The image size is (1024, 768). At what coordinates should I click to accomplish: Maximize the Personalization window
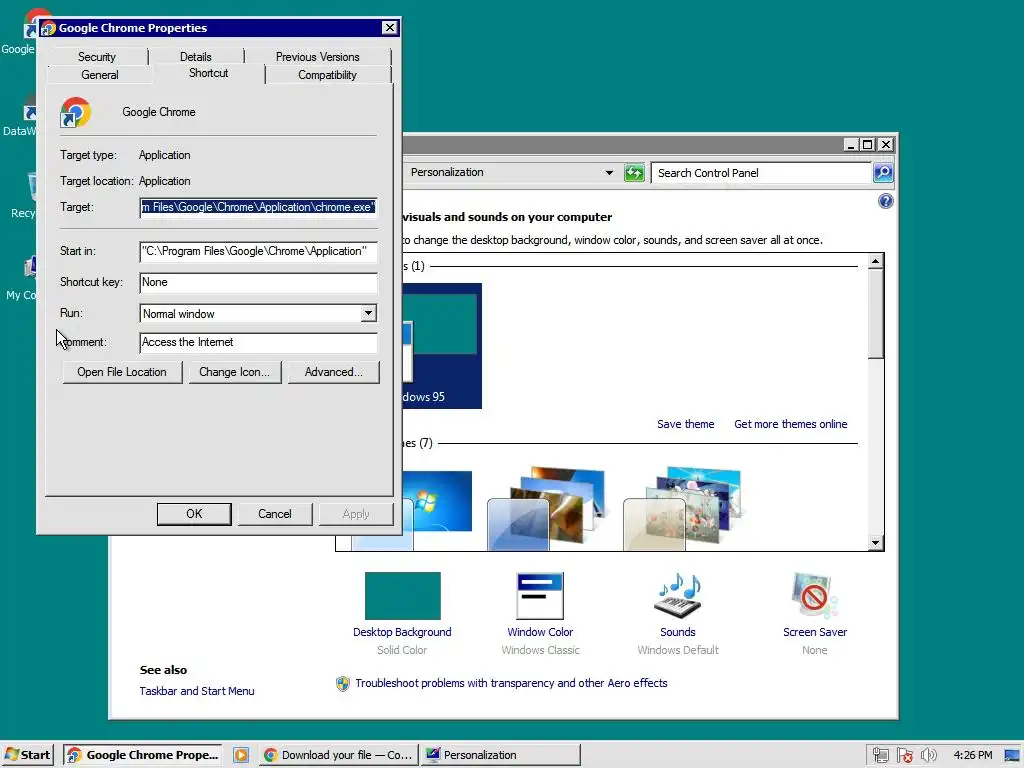pos(867,144)
